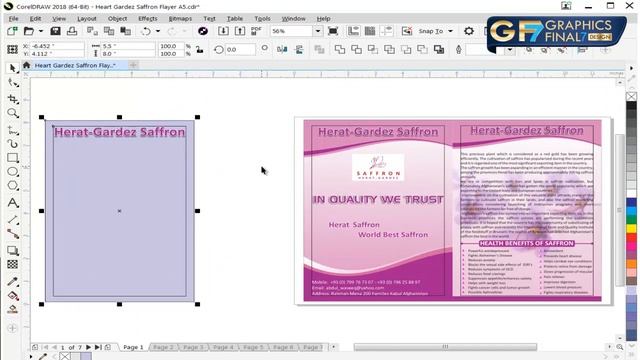Viewport: 640px width, 360px height.
Task: Click the Print icon
Action: click(x=72, y=31)
